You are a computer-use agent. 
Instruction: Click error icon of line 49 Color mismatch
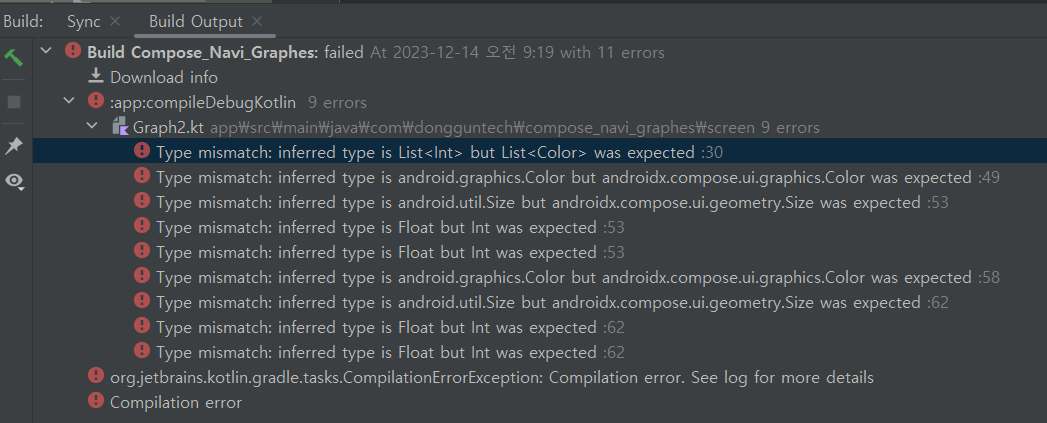[x=143, y=177]
